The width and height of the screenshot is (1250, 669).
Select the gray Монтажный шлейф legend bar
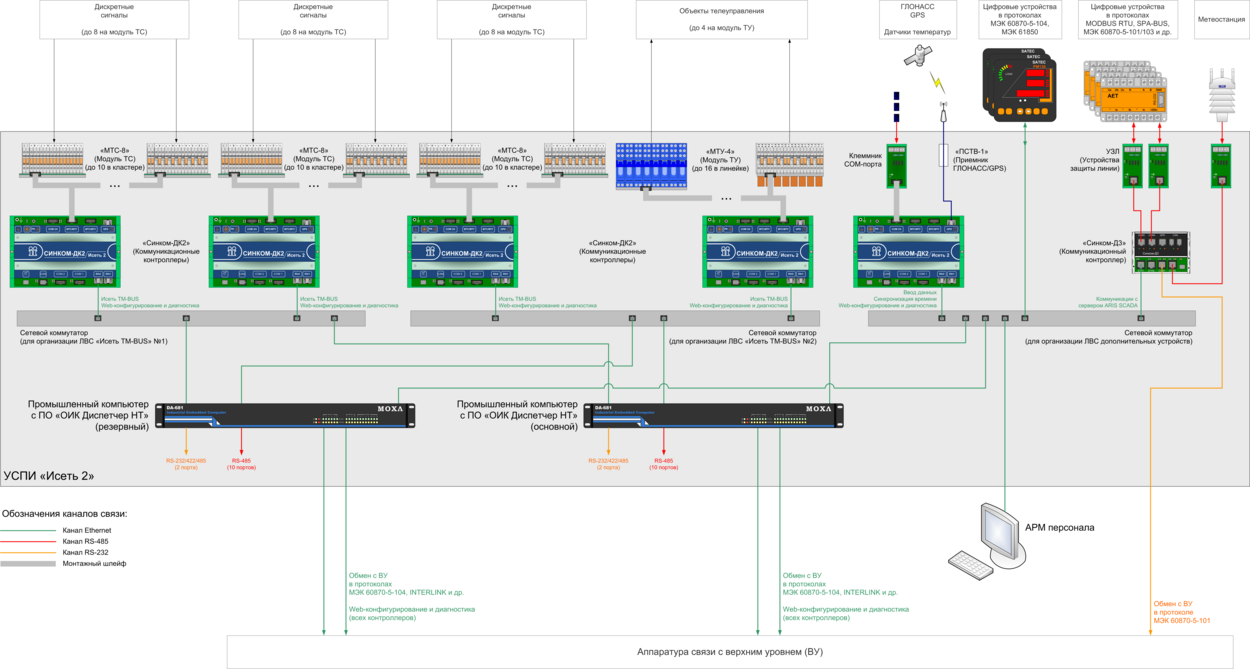30,563
